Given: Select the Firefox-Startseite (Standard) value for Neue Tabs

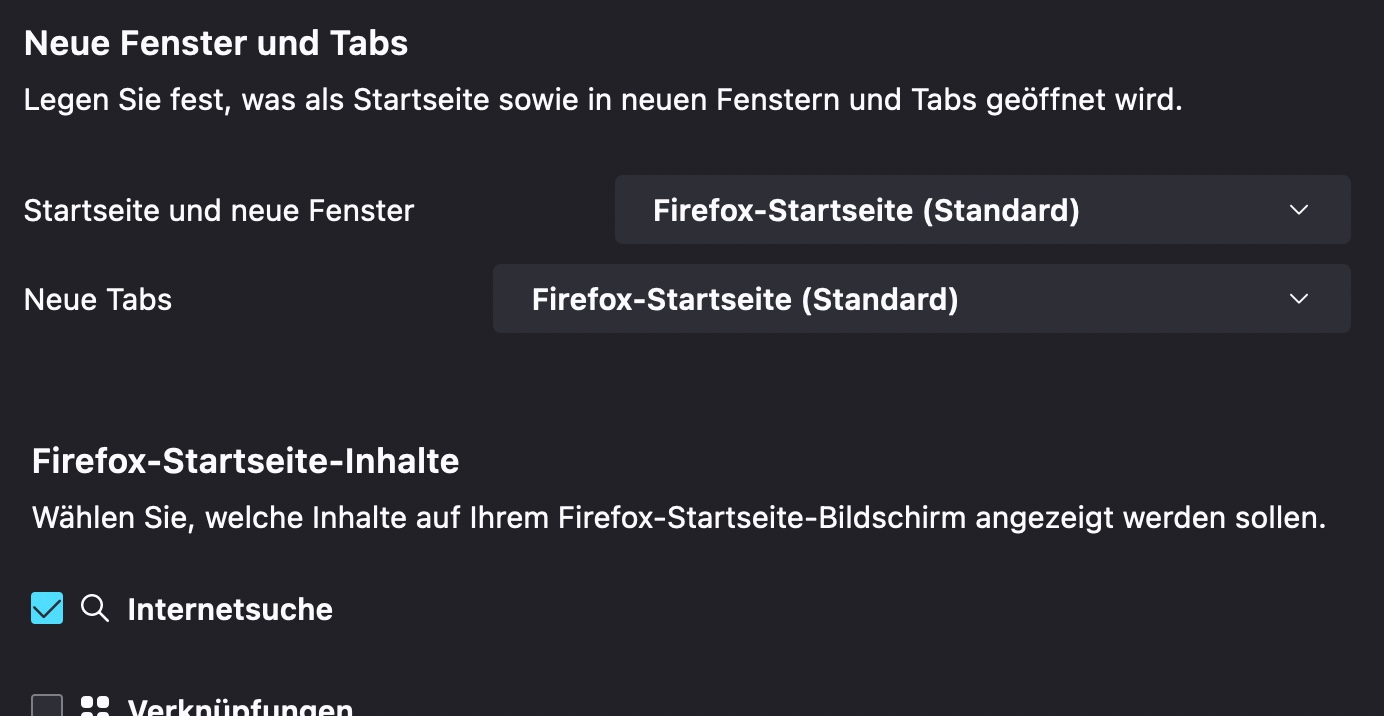Looking at the screenshot, I should (745, 299).
